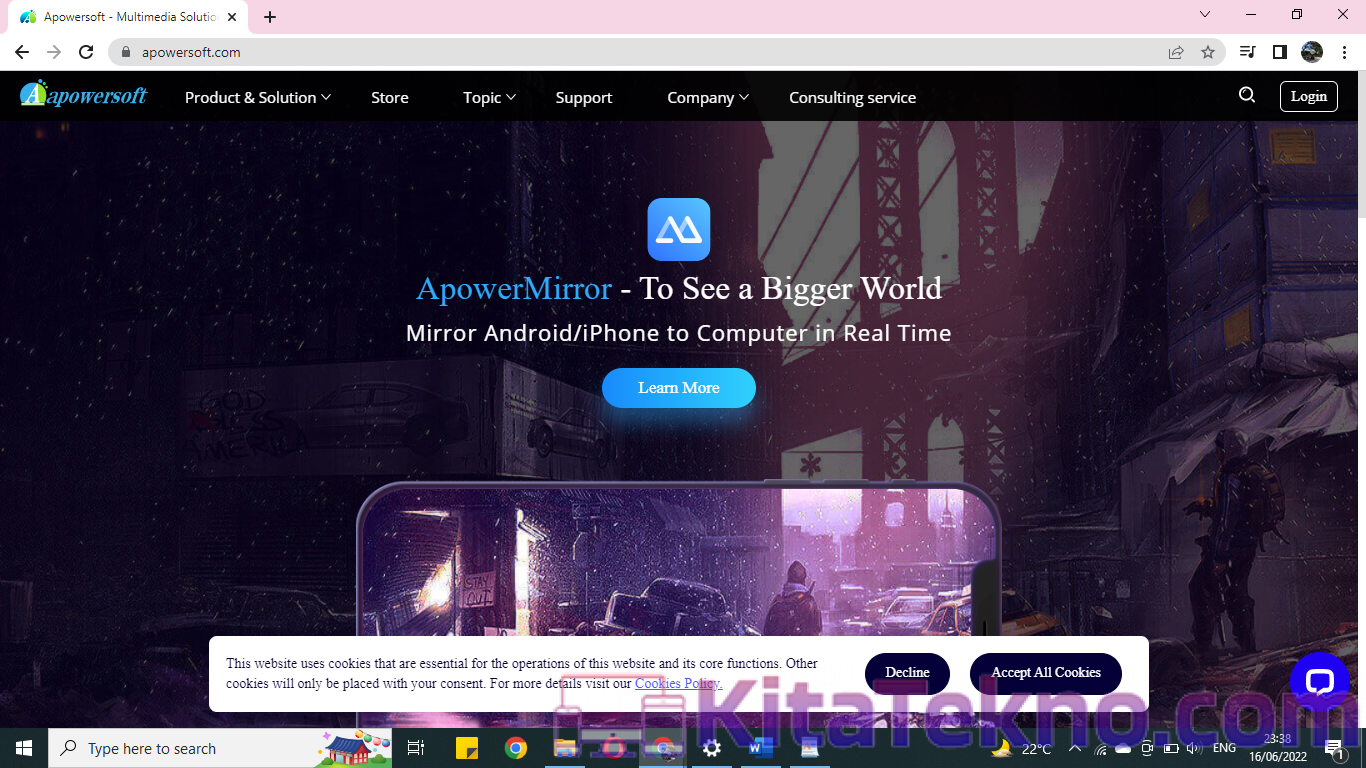The image size is (1366, 768).
Task: Click the taskbar search box
Action: point(220,748)
